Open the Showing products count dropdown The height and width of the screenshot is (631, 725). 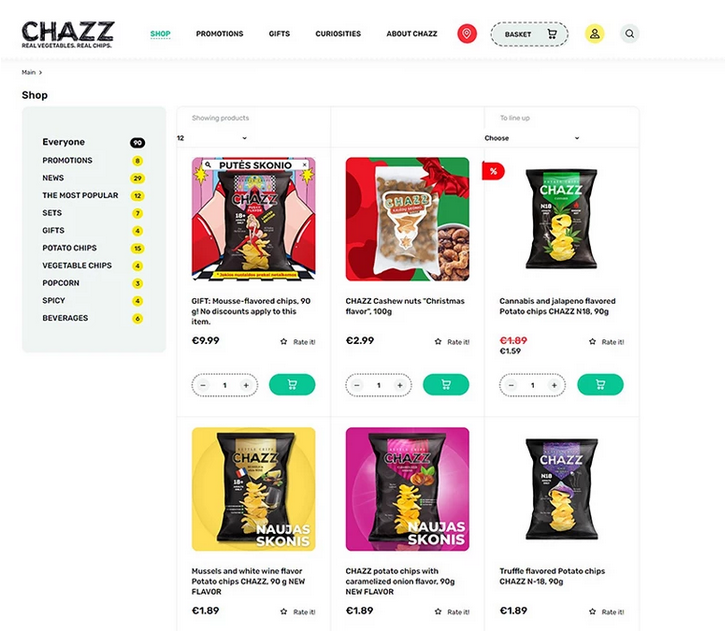coord(212,138)
